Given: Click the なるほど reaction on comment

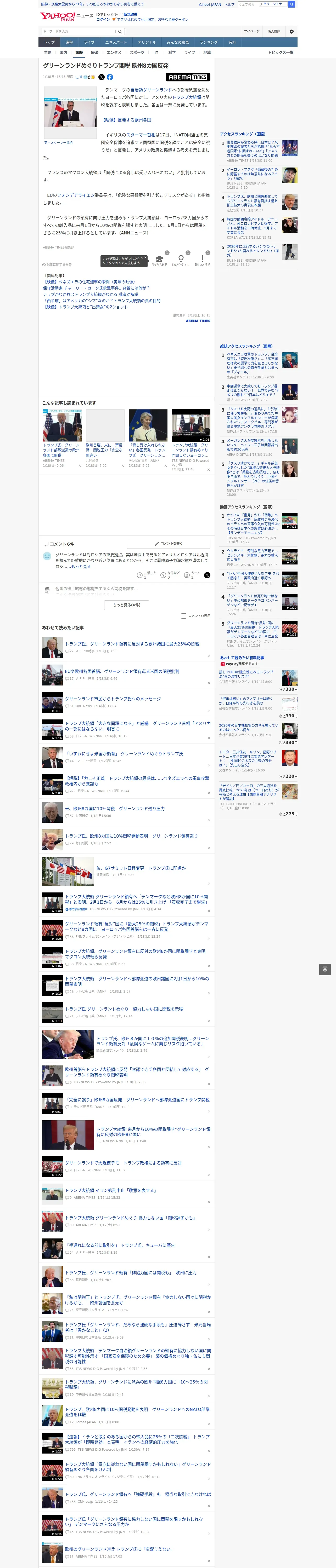Looking at the screenshot, I should click(170, 575).
